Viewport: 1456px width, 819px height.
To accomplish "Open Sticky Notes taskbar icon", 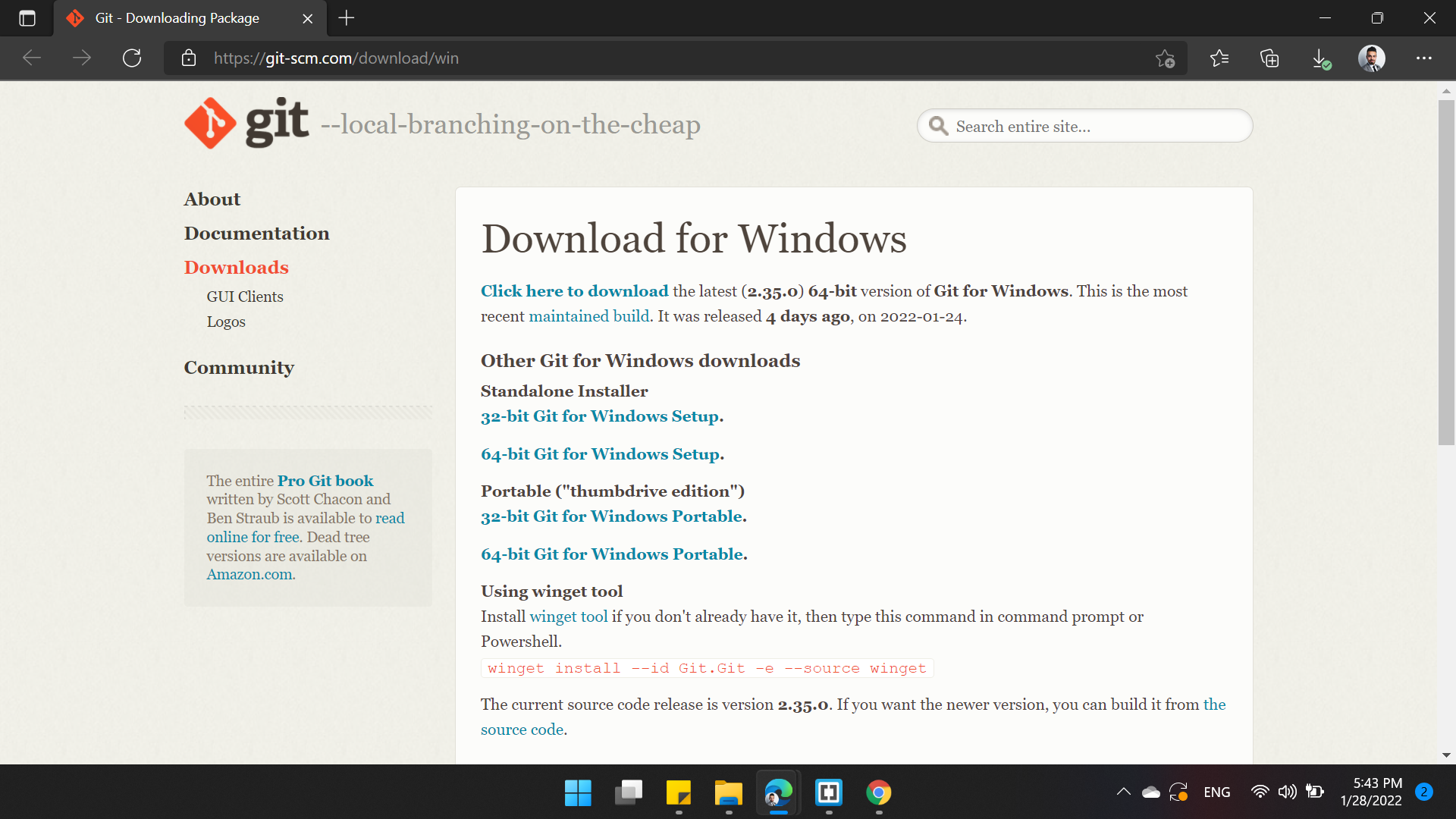I will 679,793.
